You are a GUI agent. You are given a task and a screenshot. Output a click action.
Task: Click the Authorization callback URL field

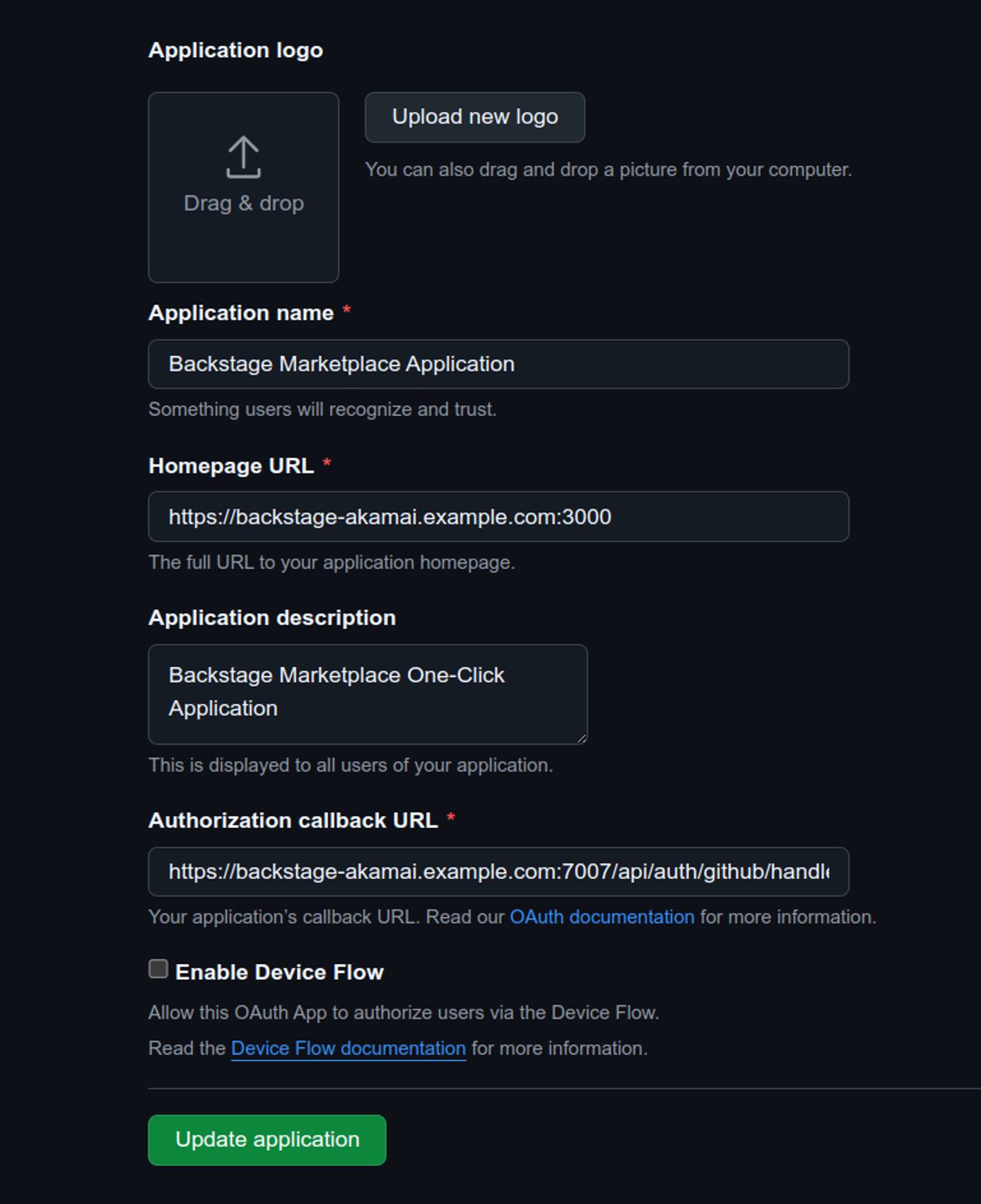tap(497, 871)
